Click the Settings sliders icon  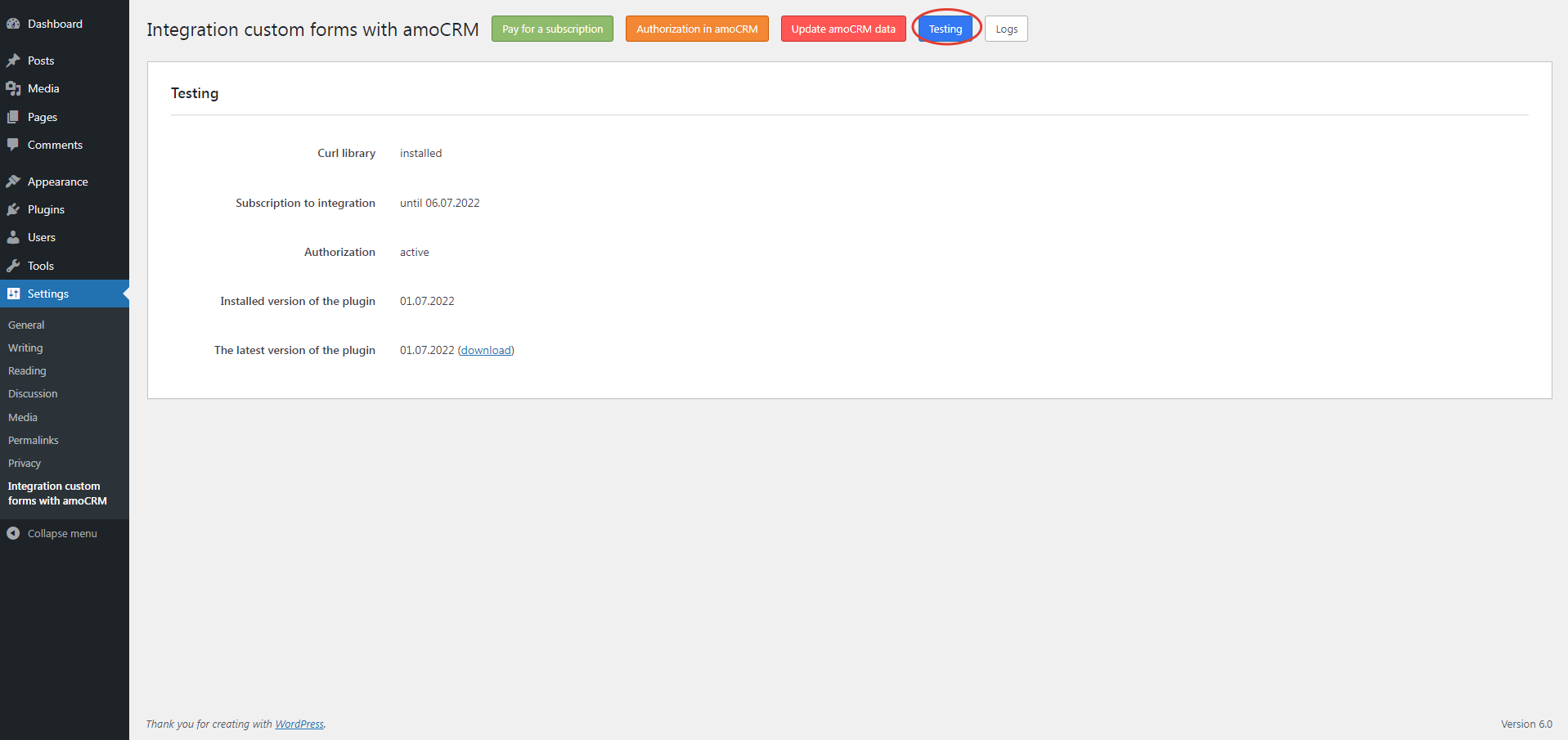pyautogui.click(x=13, y=294)
